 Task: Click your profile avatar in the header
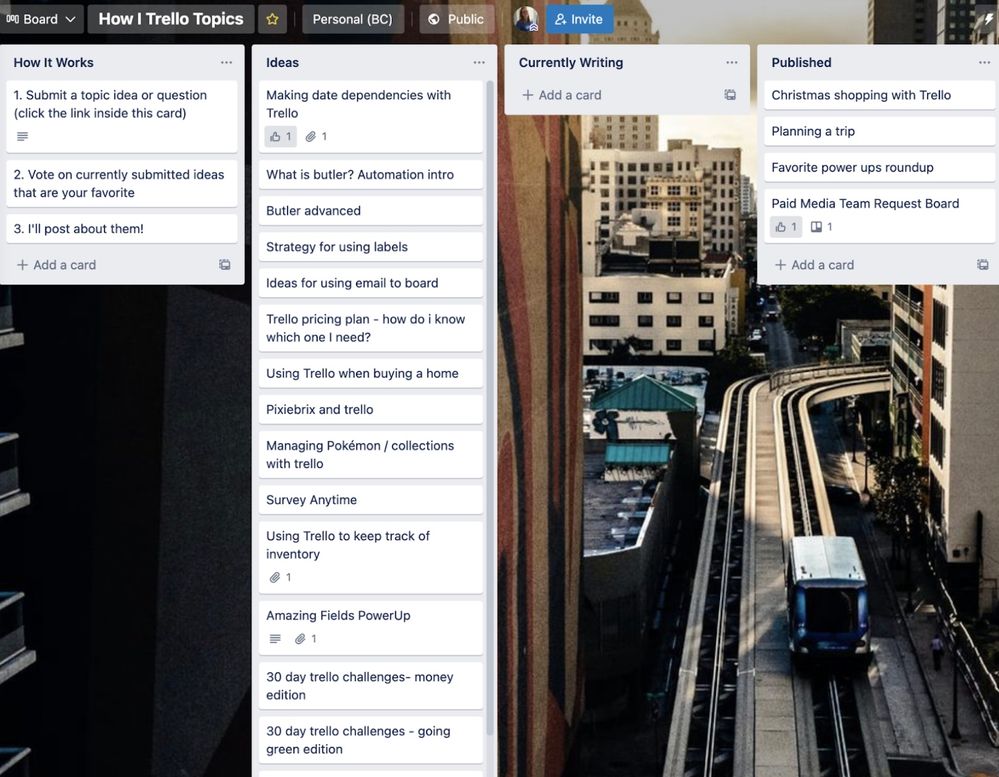coord(524,17)
